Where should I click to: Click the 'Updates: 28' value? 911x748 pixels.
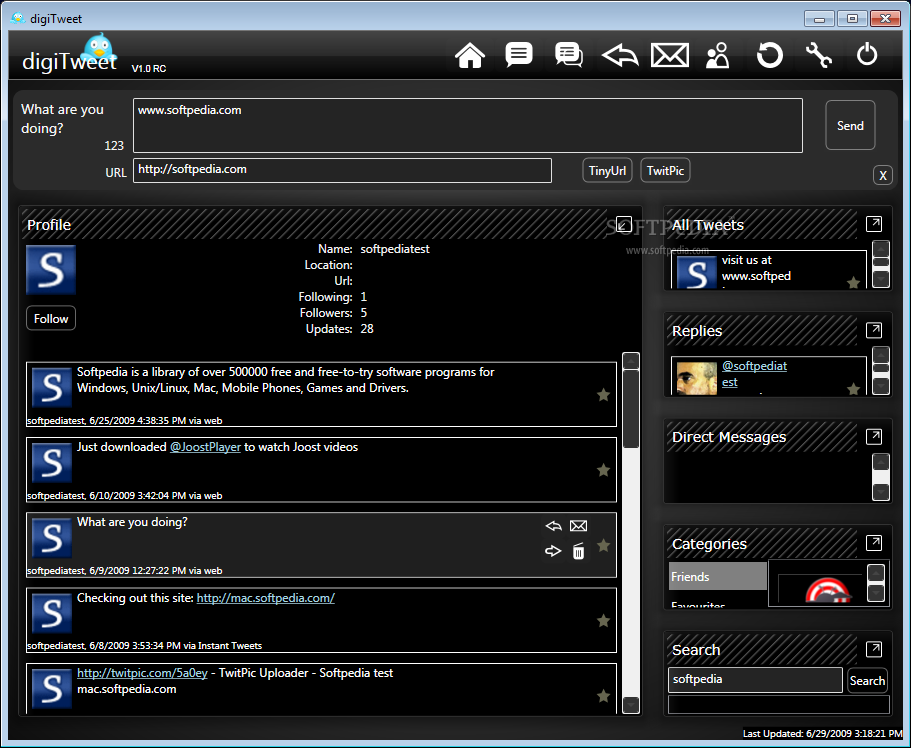pyautogui.click(x=367, y=329)
